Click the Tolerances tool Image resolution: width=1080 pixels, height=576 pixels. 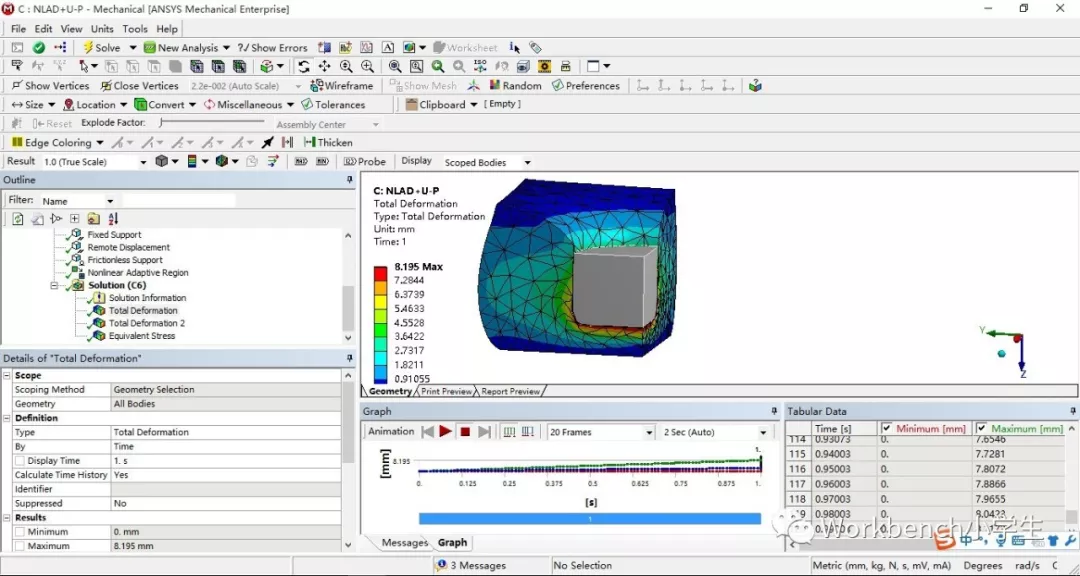point(333,105)
